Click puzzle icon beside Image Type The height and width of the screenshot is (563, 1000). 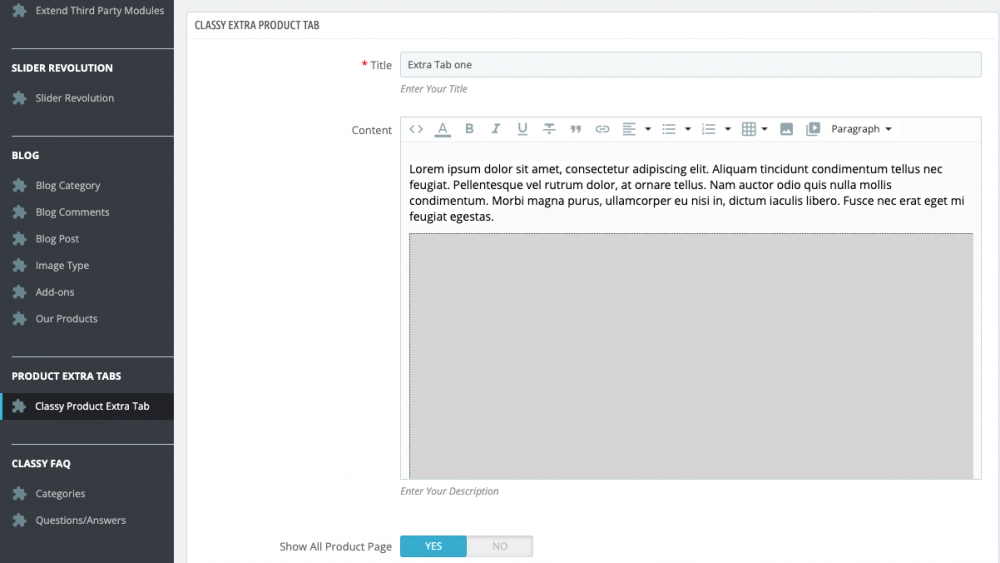[20, 265]
